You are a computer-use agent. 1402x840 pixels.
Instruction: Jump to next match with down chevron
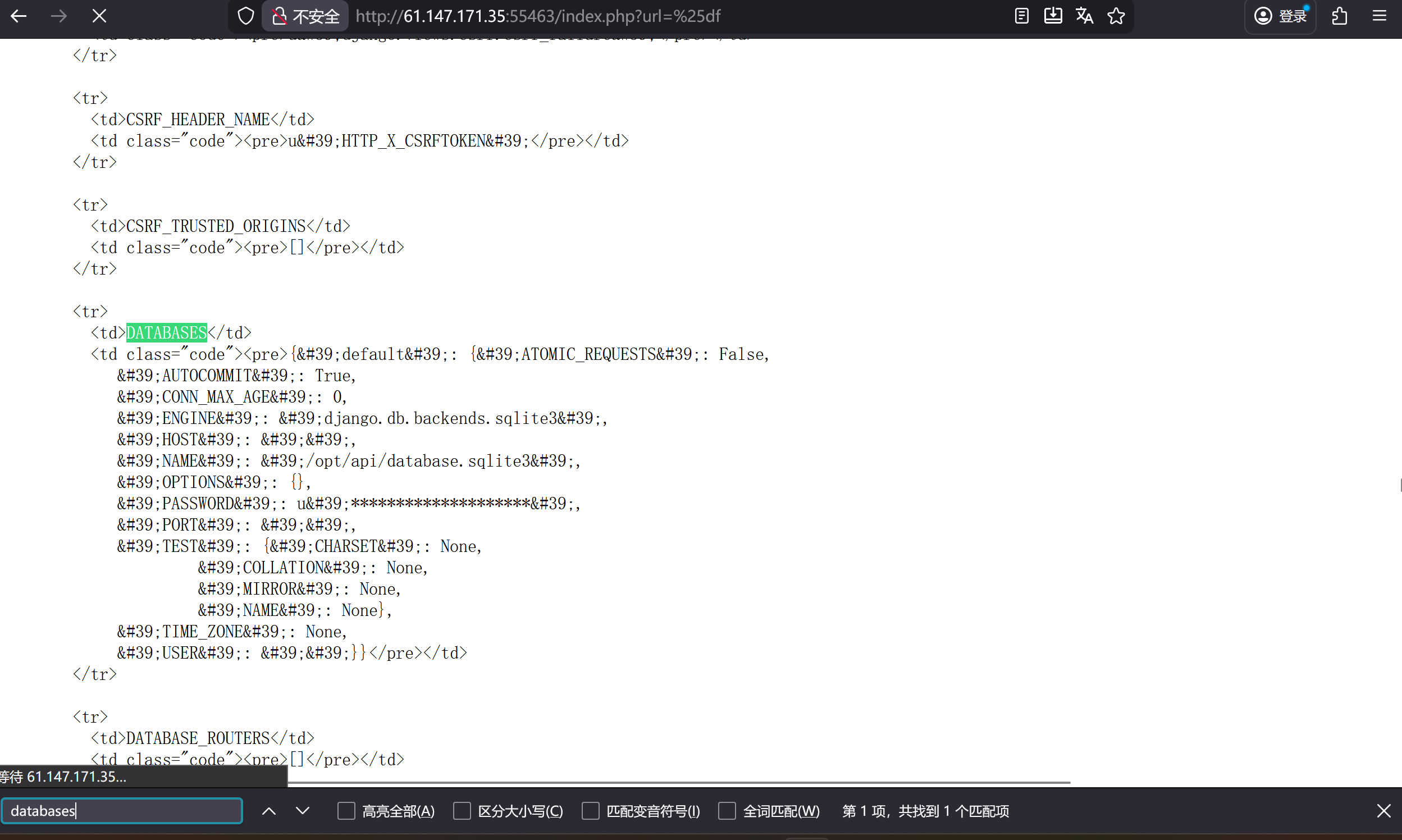(303, 811)
